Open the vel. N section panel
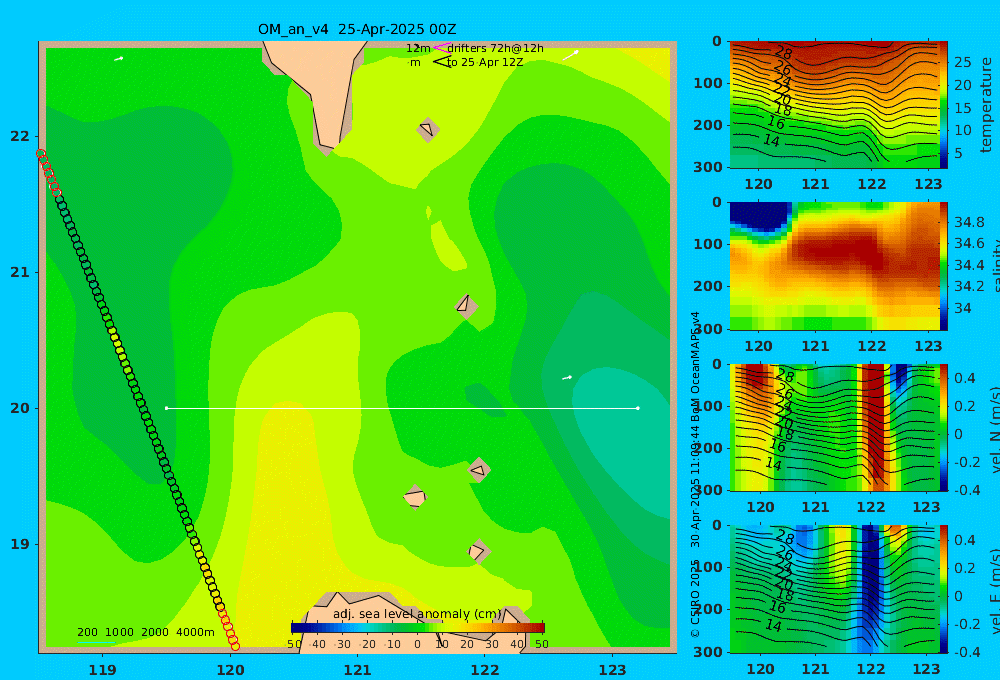 point(834,427)
